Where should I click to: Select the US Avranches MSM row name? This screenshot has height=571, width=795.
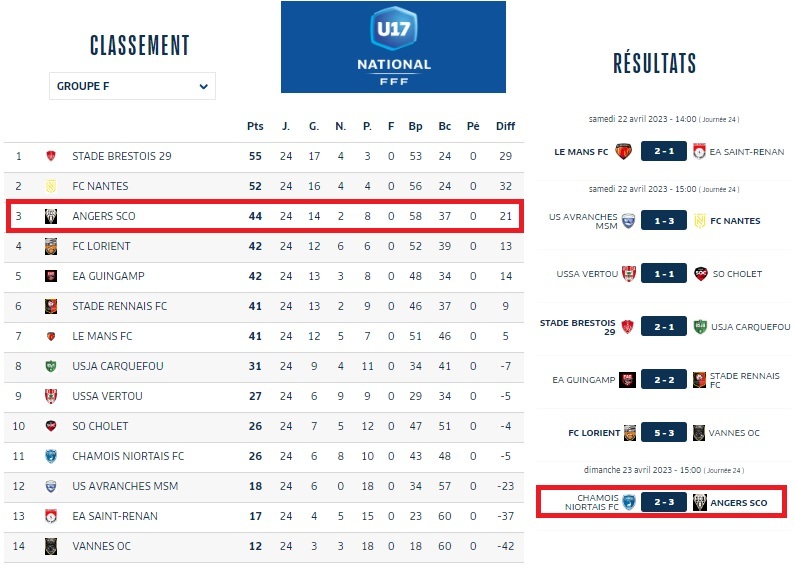click(114, 486)
